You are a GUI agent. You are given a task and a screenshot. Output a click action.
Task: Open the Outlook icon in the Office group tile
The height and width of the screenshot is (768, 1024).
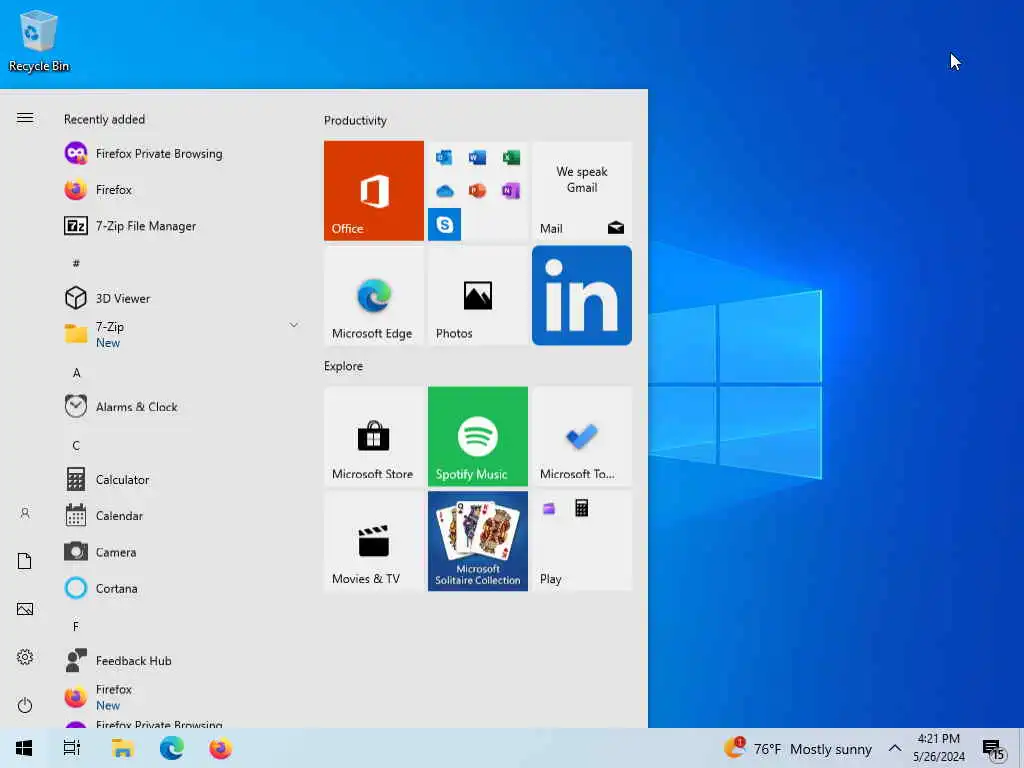pyautogui.click(x=445, y=157)
